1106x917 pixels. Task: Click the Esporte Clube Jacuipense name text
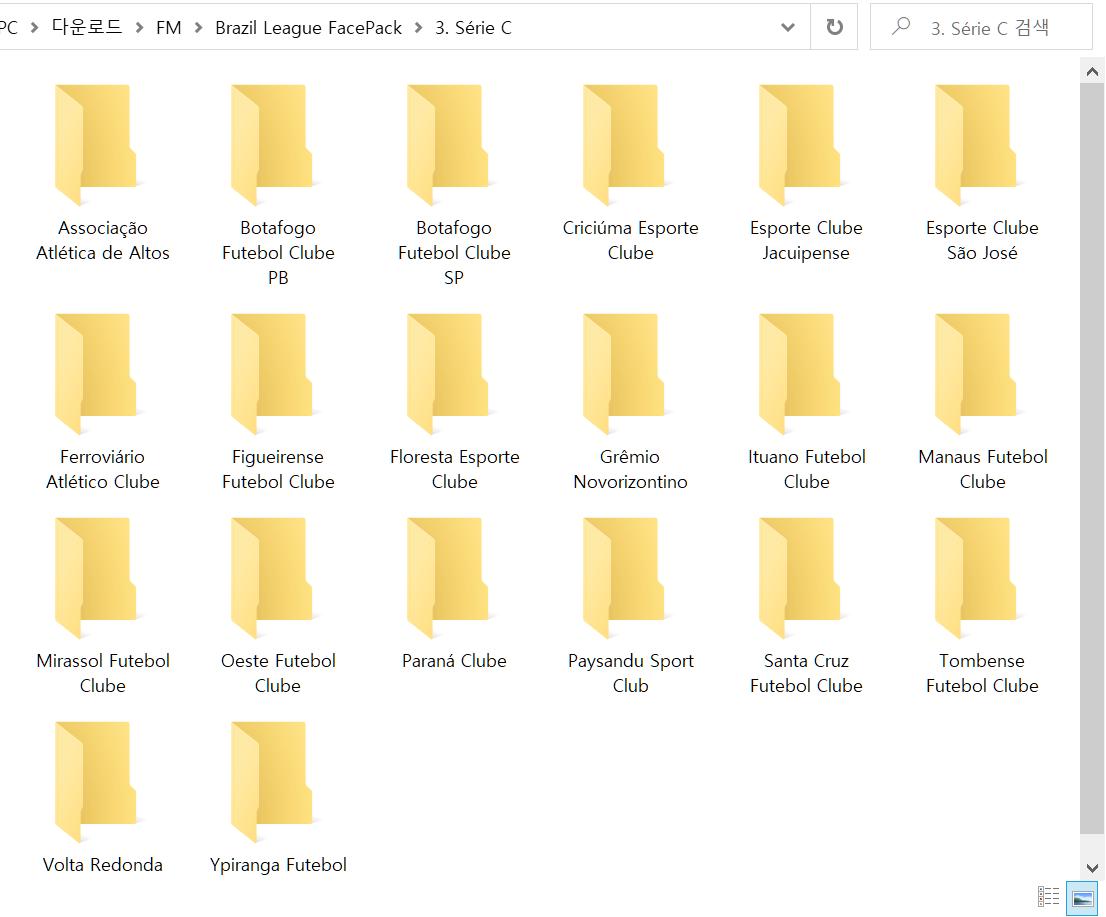[x=806, y=240]
